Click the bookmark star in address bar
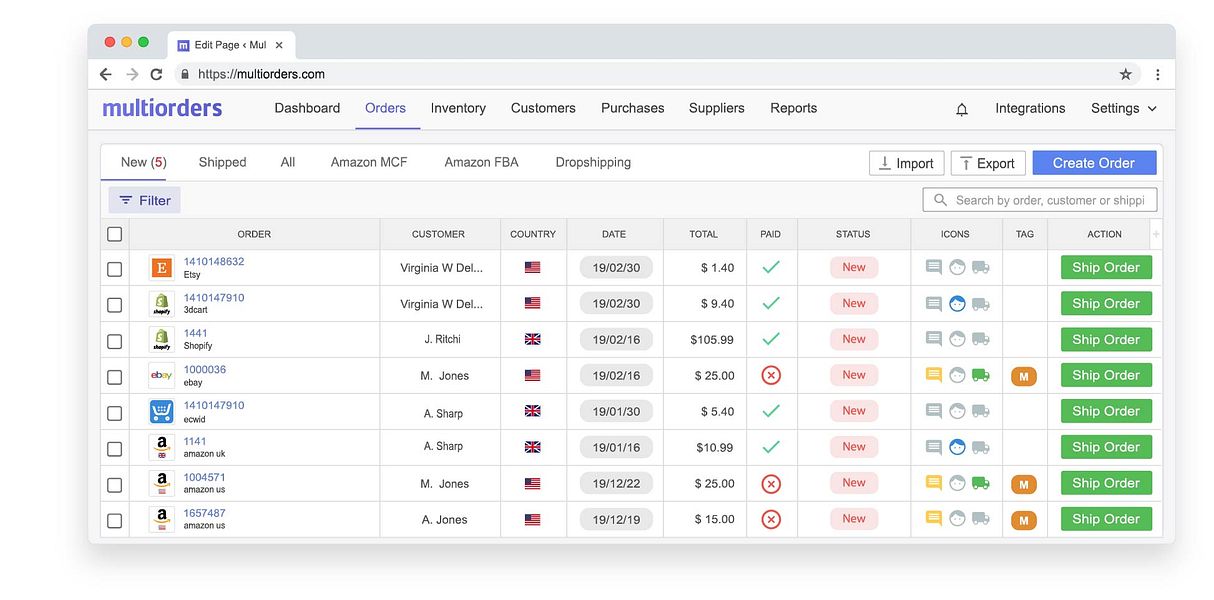Viewport: 1214px width, 600px height. pyautogui.click(x=1125, y=74)
